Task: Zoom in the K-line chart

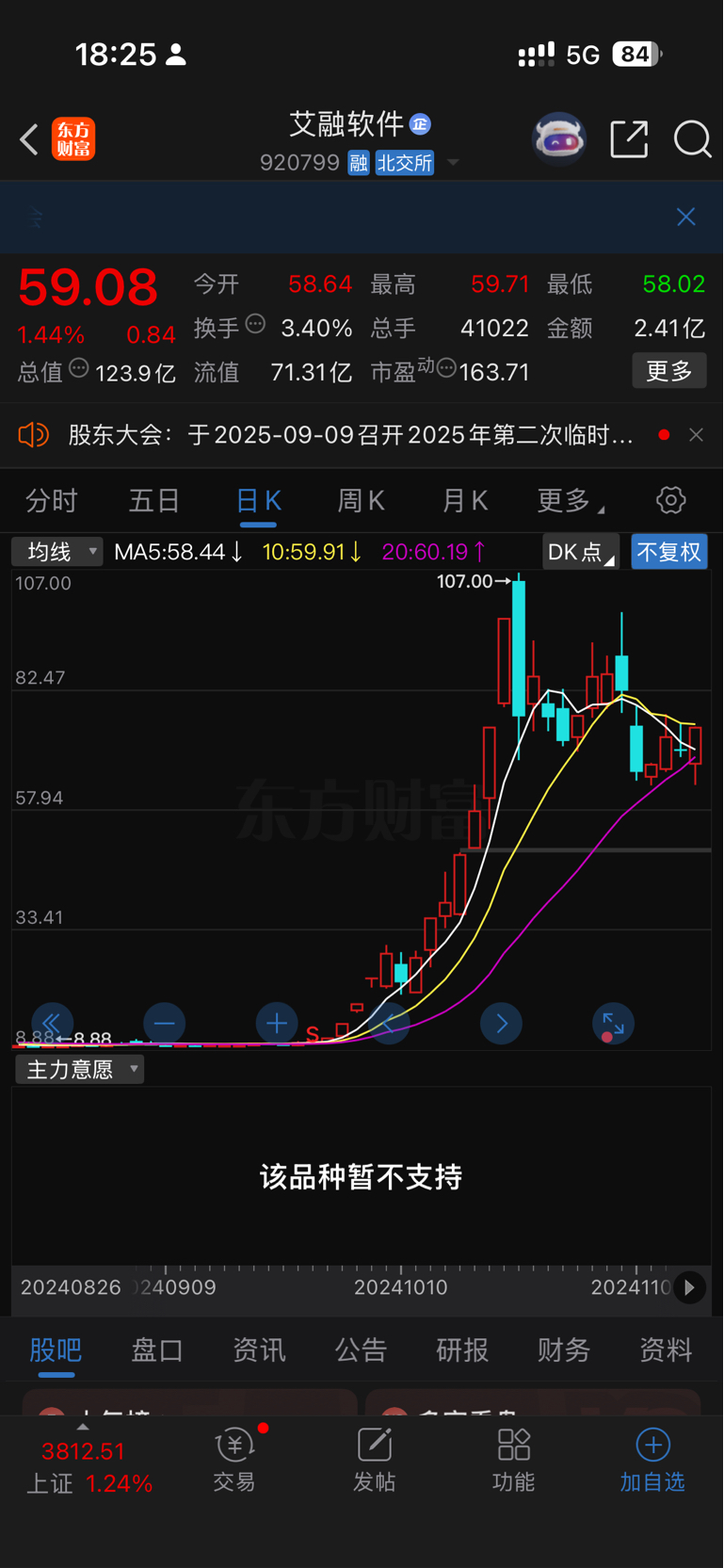Action: (277, 1024)
